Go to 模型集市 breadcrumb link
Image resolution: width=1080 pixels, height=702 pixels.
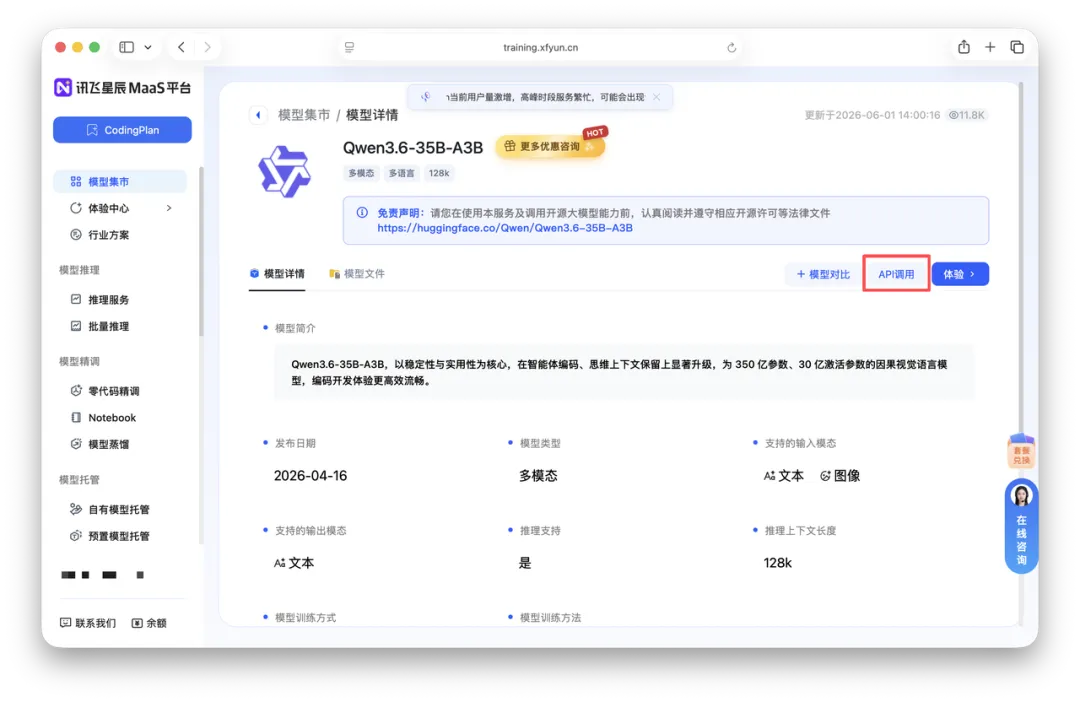point(304,115)
